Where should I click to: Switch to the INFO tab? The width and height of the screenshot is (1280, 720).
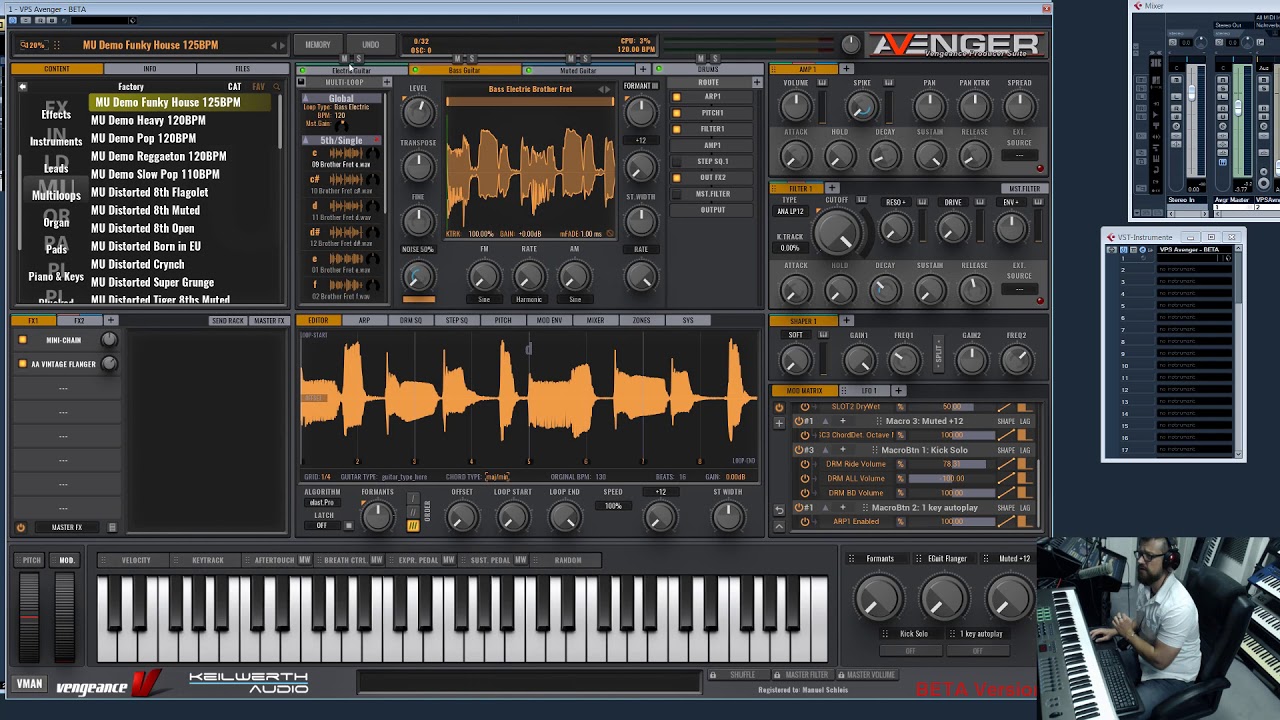149,69
